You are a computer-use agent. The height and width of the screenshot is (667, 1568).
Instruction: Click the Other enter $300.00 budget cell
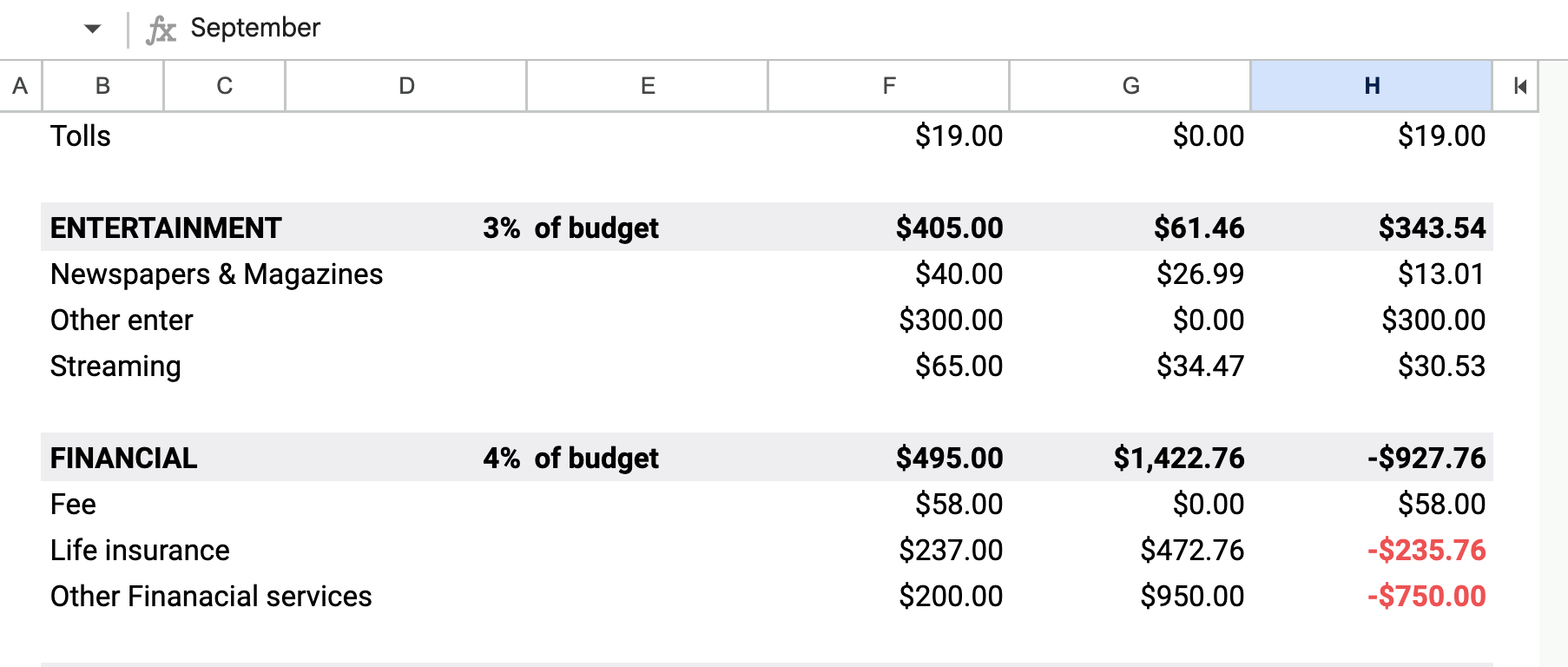pos(951,320)
